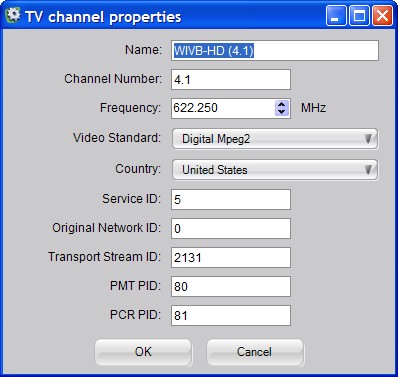
Task: Dismiss dialog with the Cancel button
Action: (255, 352)
